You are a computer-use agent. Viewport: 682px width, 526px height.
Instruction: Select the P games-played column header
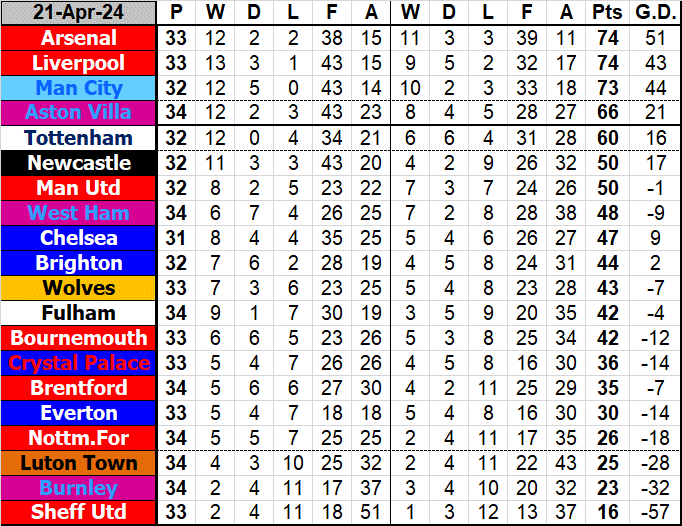(x=176, y=13)
